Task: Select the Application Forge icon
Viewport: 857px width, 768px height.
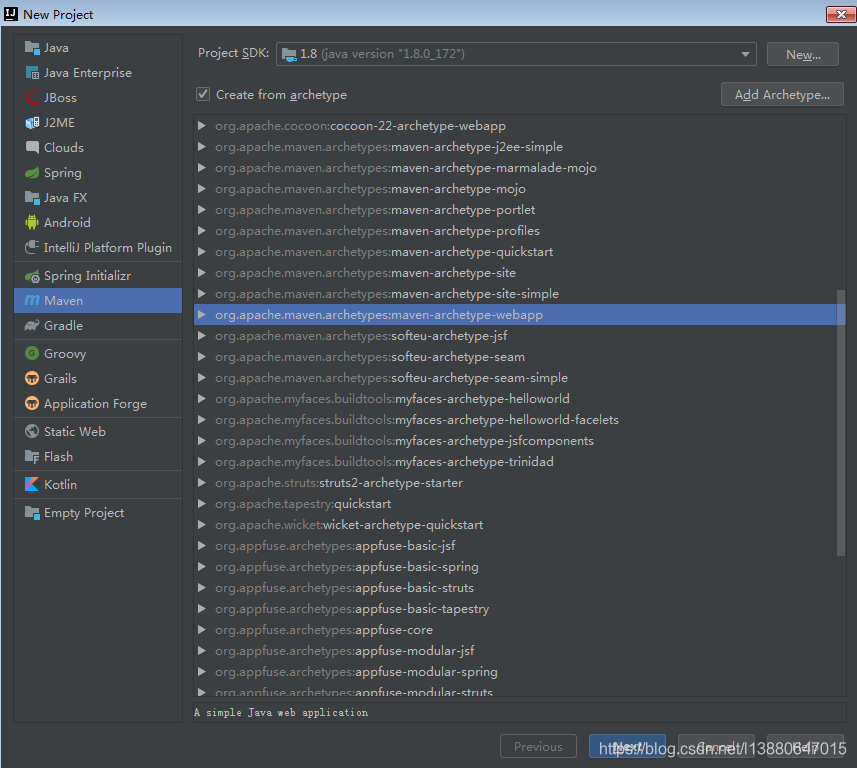Action: point(32,404)
